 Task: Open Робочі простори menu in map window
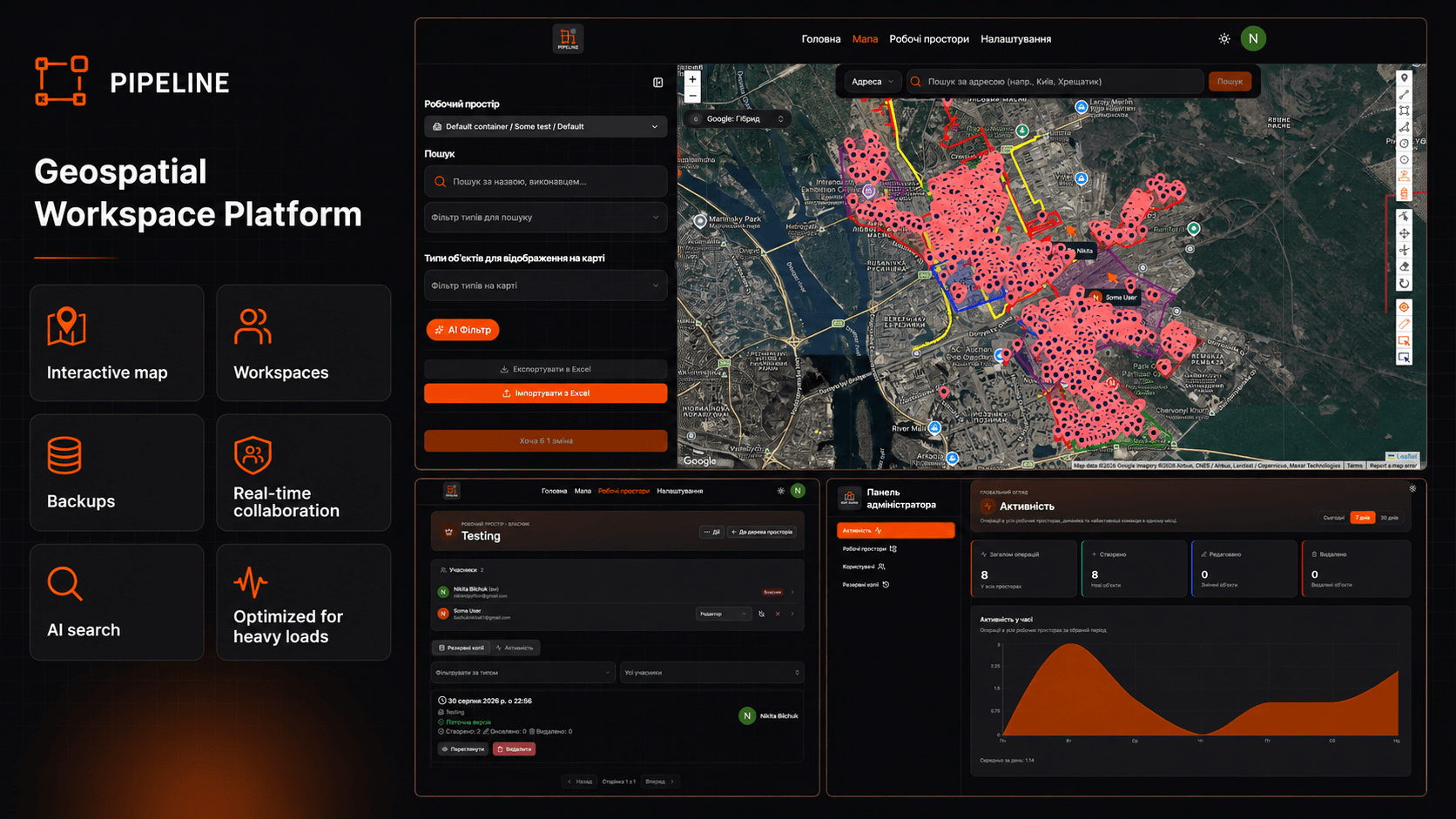[x=929, y=39]
